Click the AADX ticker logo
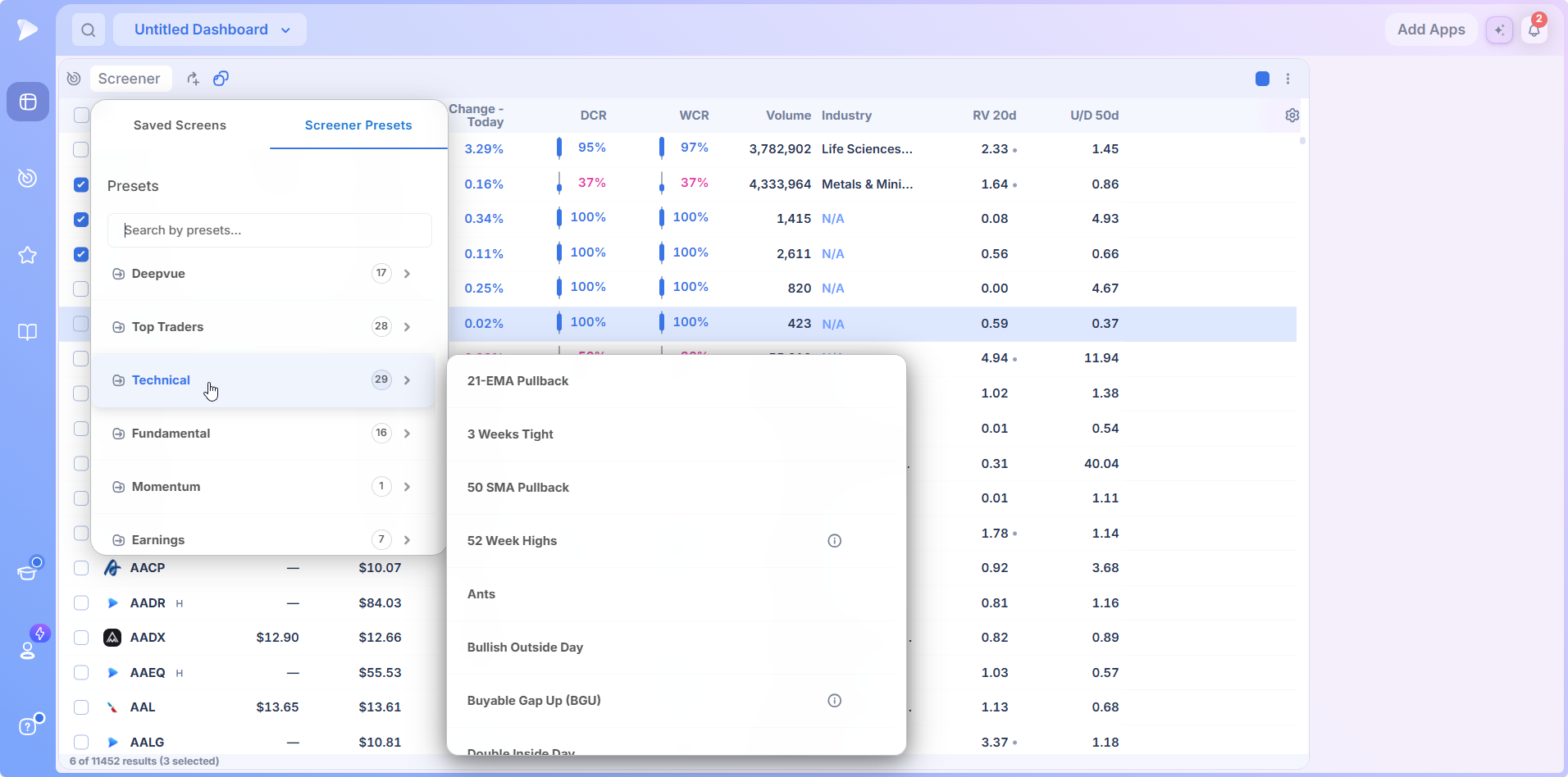 pyautogui.click(x=112, y=638)
